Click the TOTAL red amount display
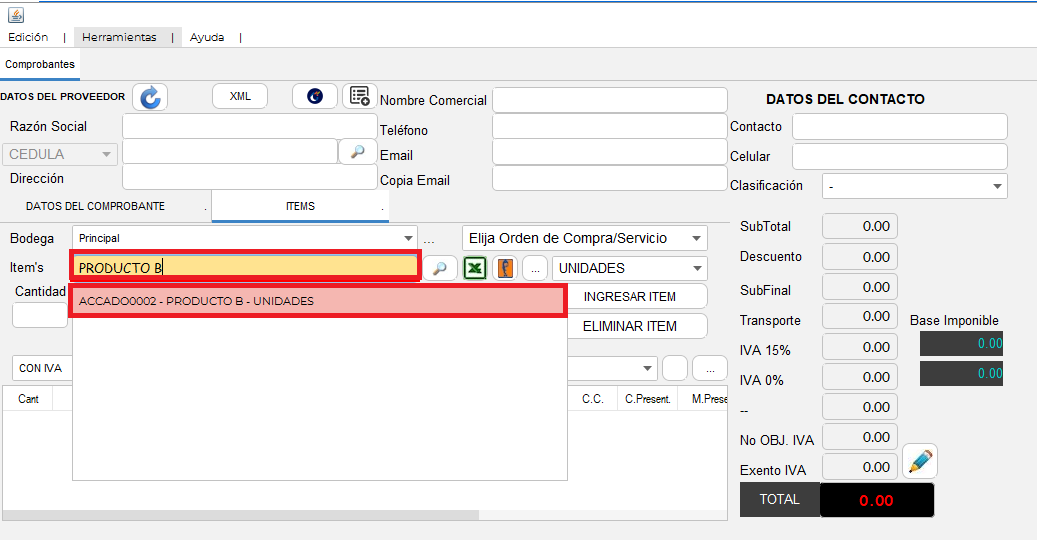The width and height of the screenshot is (1037, 540). tap(877, 500)
